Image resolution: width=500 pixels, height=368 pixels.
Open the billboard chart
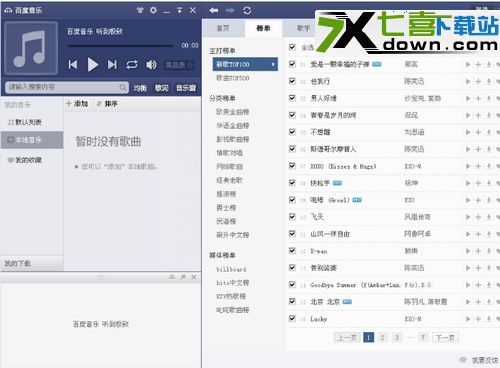pos(232,269)
